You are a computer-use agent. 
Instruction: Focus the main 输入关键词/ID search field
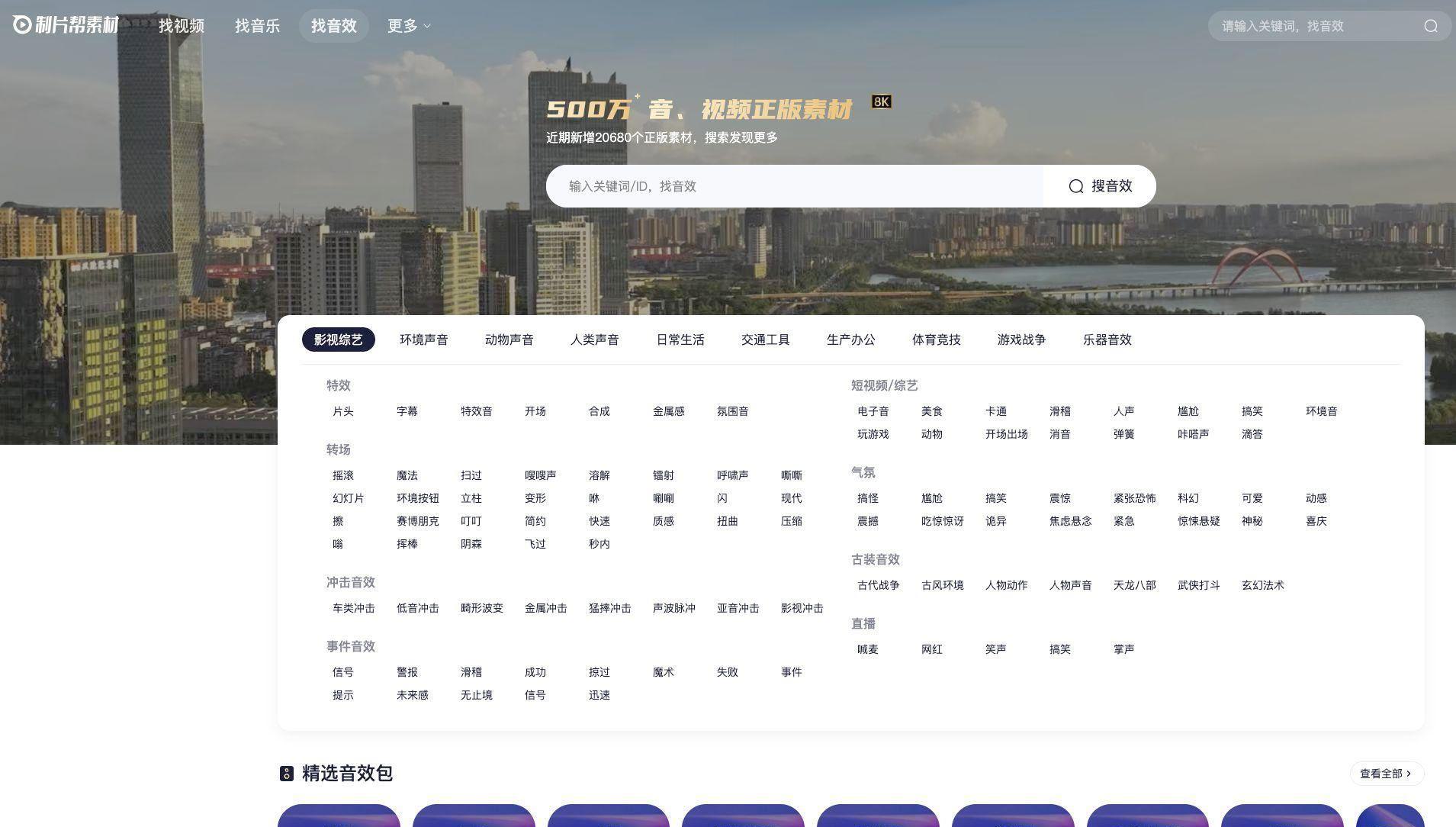793,186
